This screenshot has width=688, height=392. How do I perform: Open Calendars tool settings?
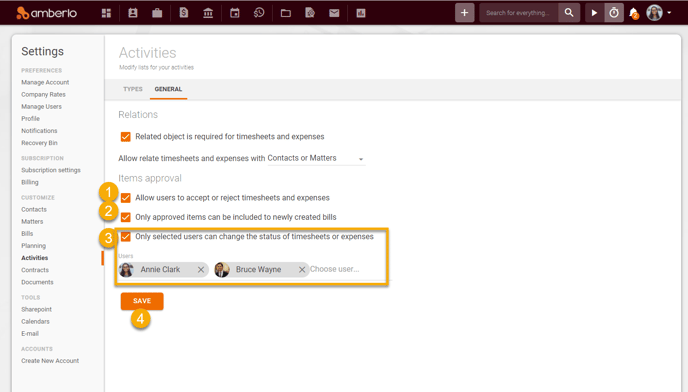coord(36,321)
